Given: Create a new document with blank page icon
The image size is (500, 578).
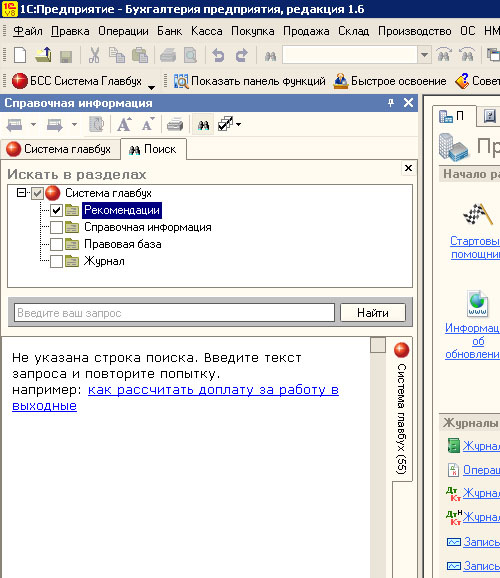Looking at the screenshot, I should point(20,55).
